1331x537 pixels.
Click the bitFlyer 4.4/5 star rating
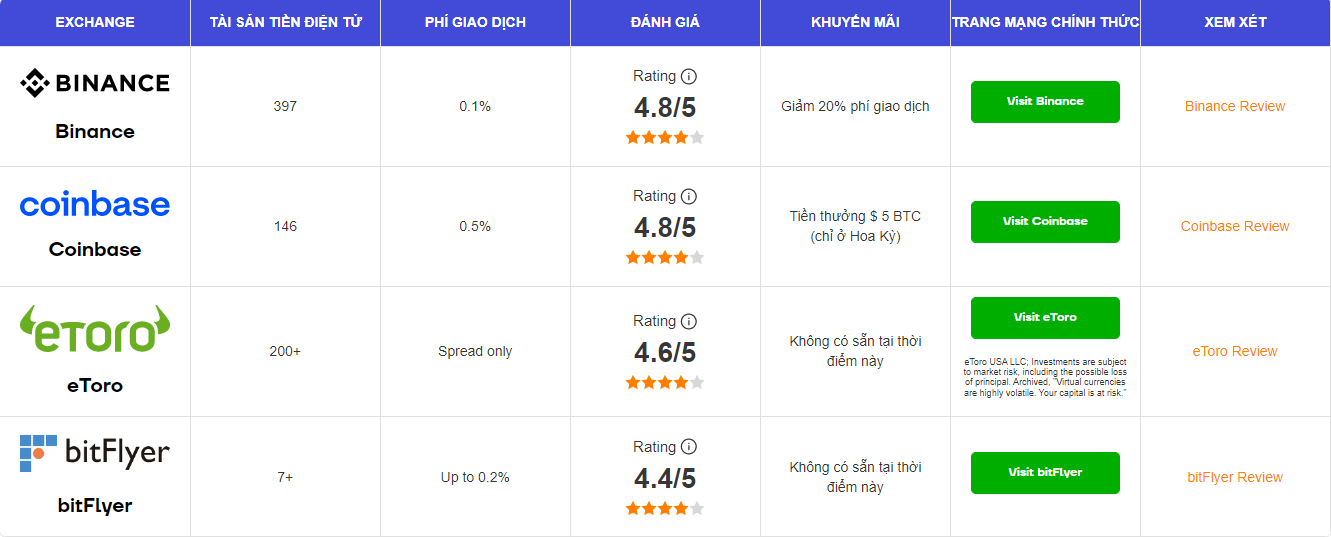pyautogui.click(x=665, y=509)
